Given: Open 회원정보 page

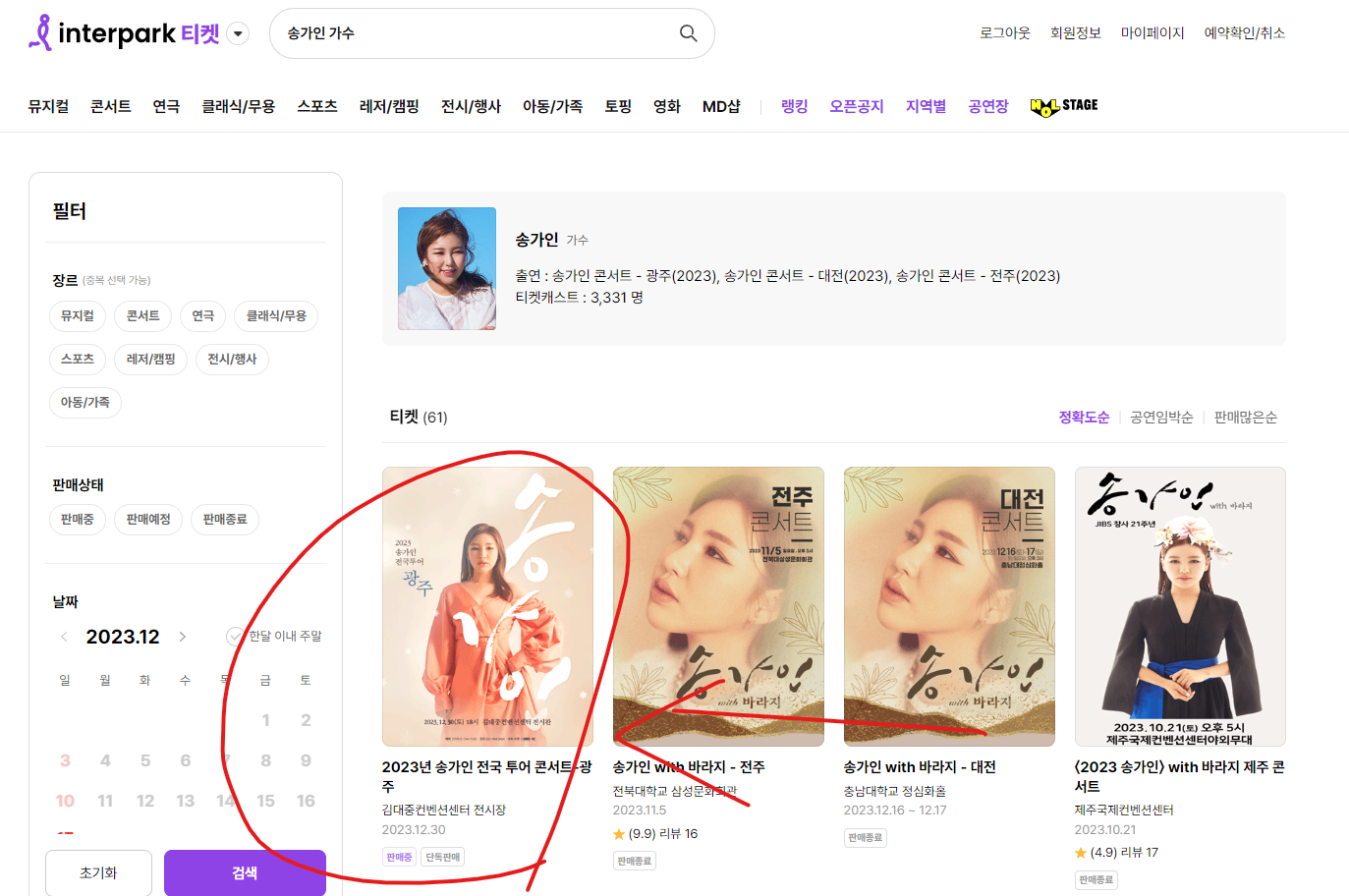Looking at the screenshot, I should [1076, 32].
